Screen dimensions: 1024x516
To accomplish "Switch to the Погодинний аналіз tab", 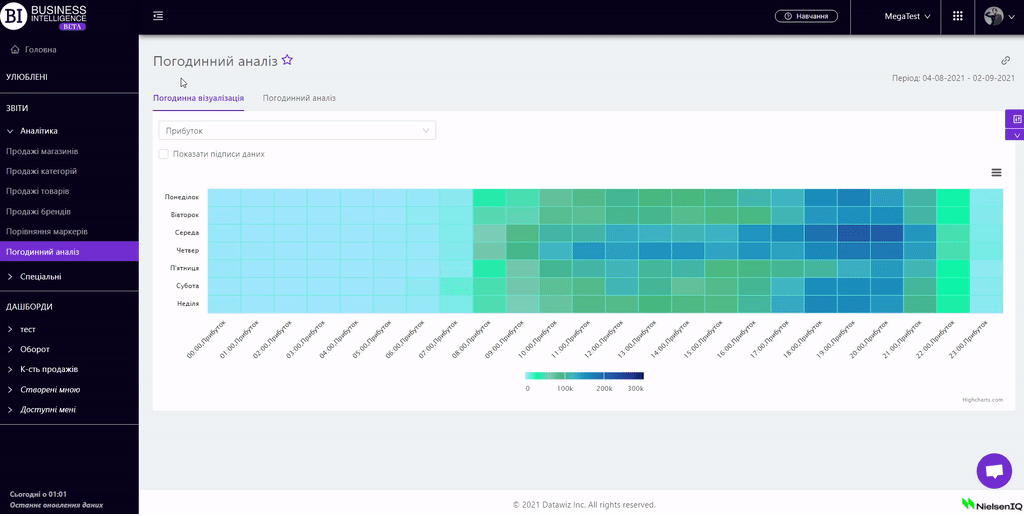I will coord(299,98).
